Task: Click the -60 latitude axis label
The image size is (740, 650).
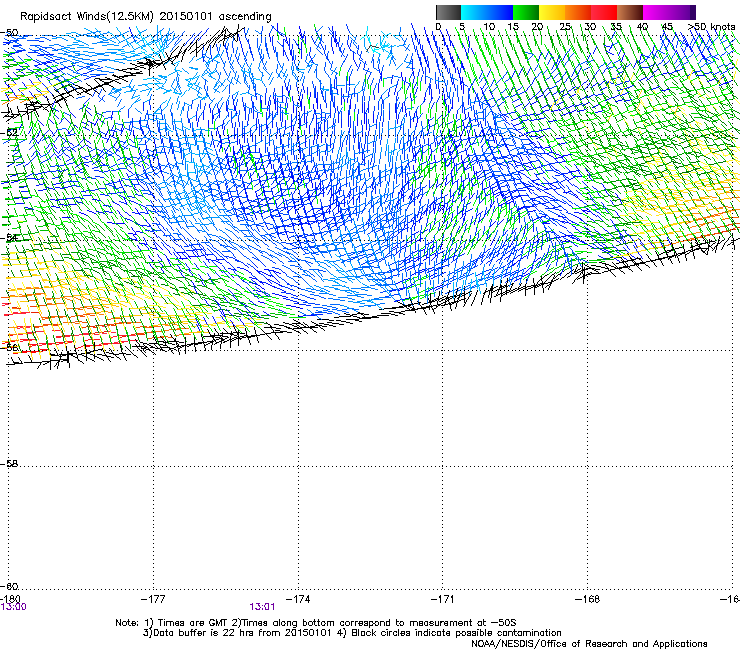Action: [x=9, y=586]
